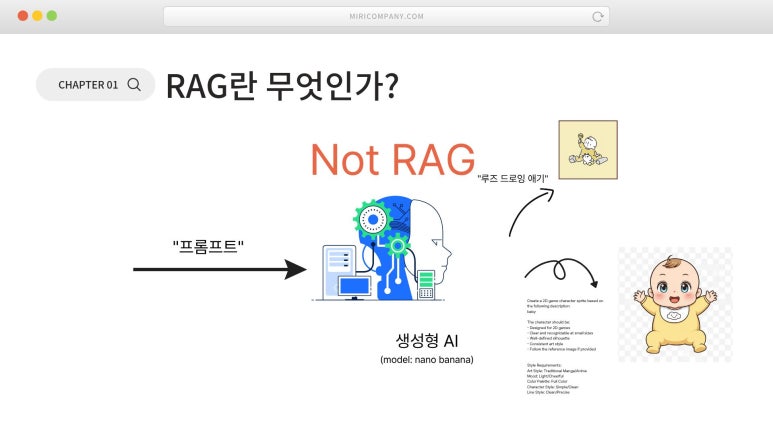Click the reload icon in address bar
The image size is (773, 435).
(597, 17)
